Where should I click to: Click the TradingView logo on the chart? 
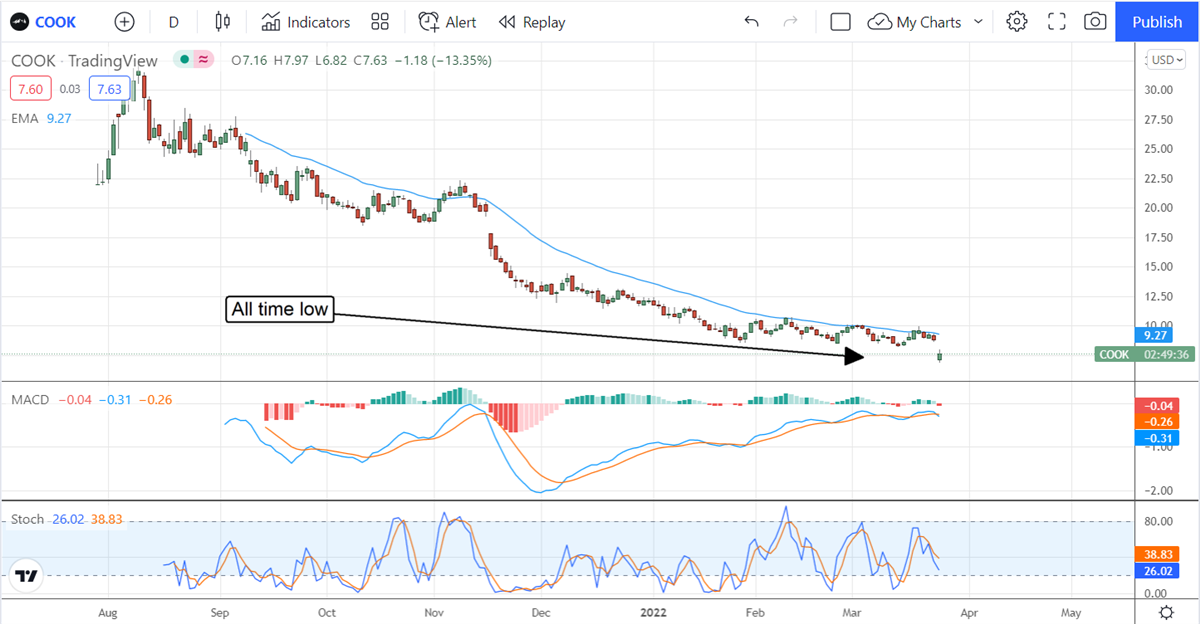click(x=27, y=576)
